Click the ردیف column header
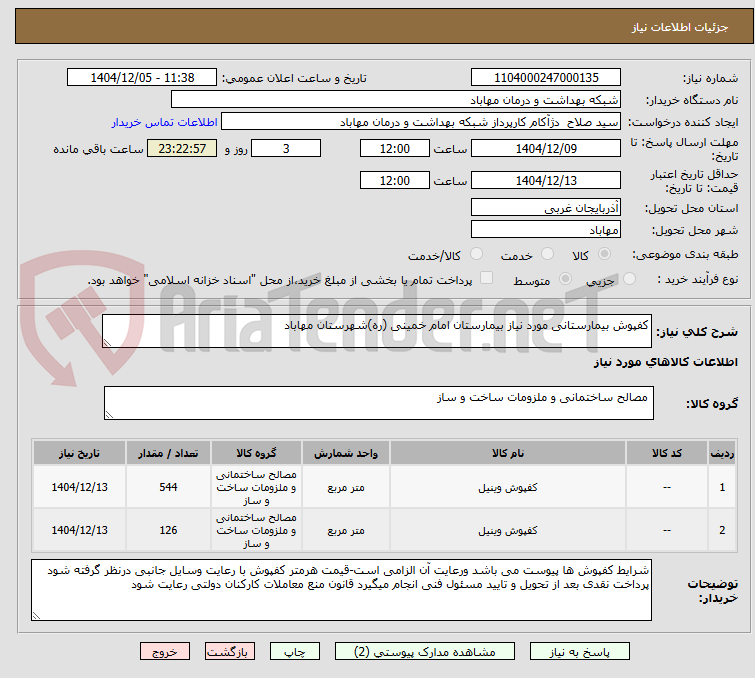Screen dimensions: 755x678 click(x=722, y=453)
